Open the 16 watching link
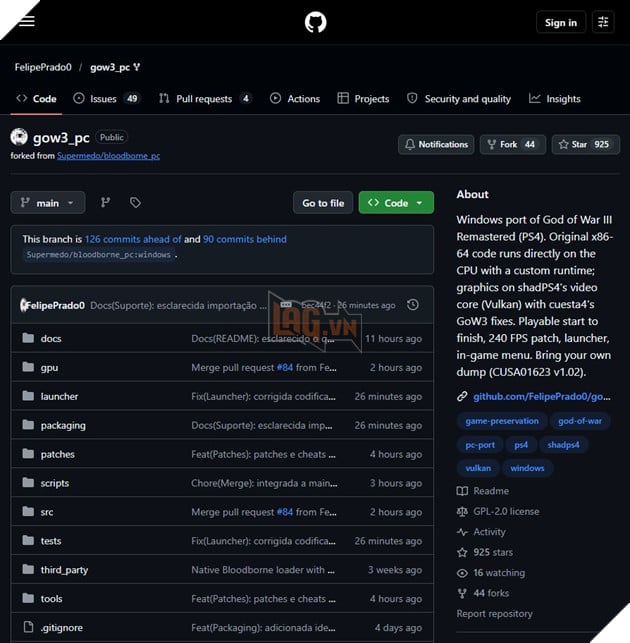This screenshot has width=630, height=643. (x=491, y=573)
